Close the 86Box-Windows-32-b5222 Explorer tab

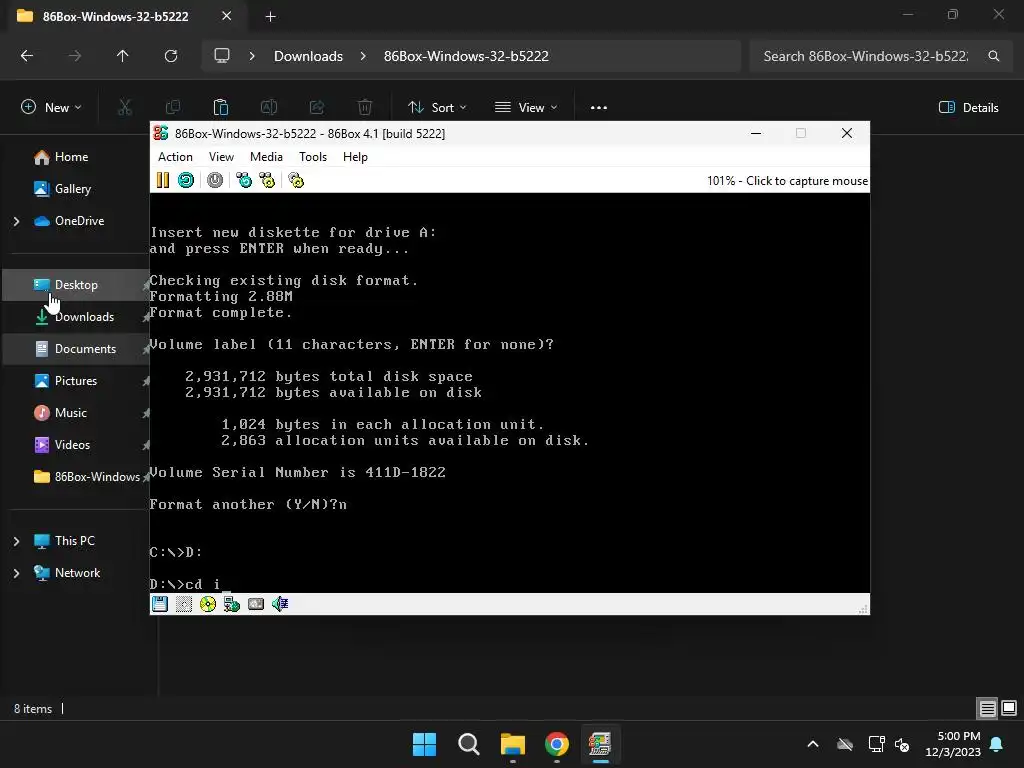pyautogui.click(x=227, y=16)
